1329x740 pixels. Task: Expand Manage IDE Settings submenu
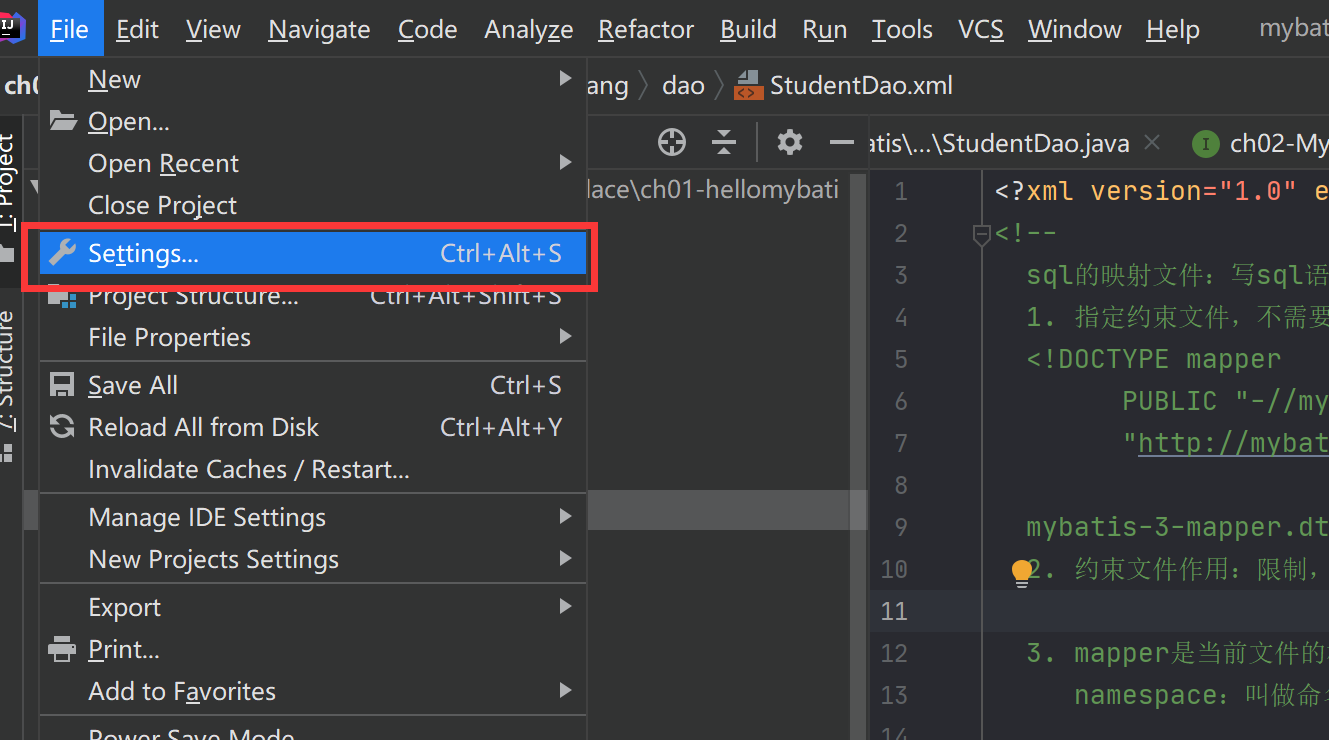(x=313, y=517)
